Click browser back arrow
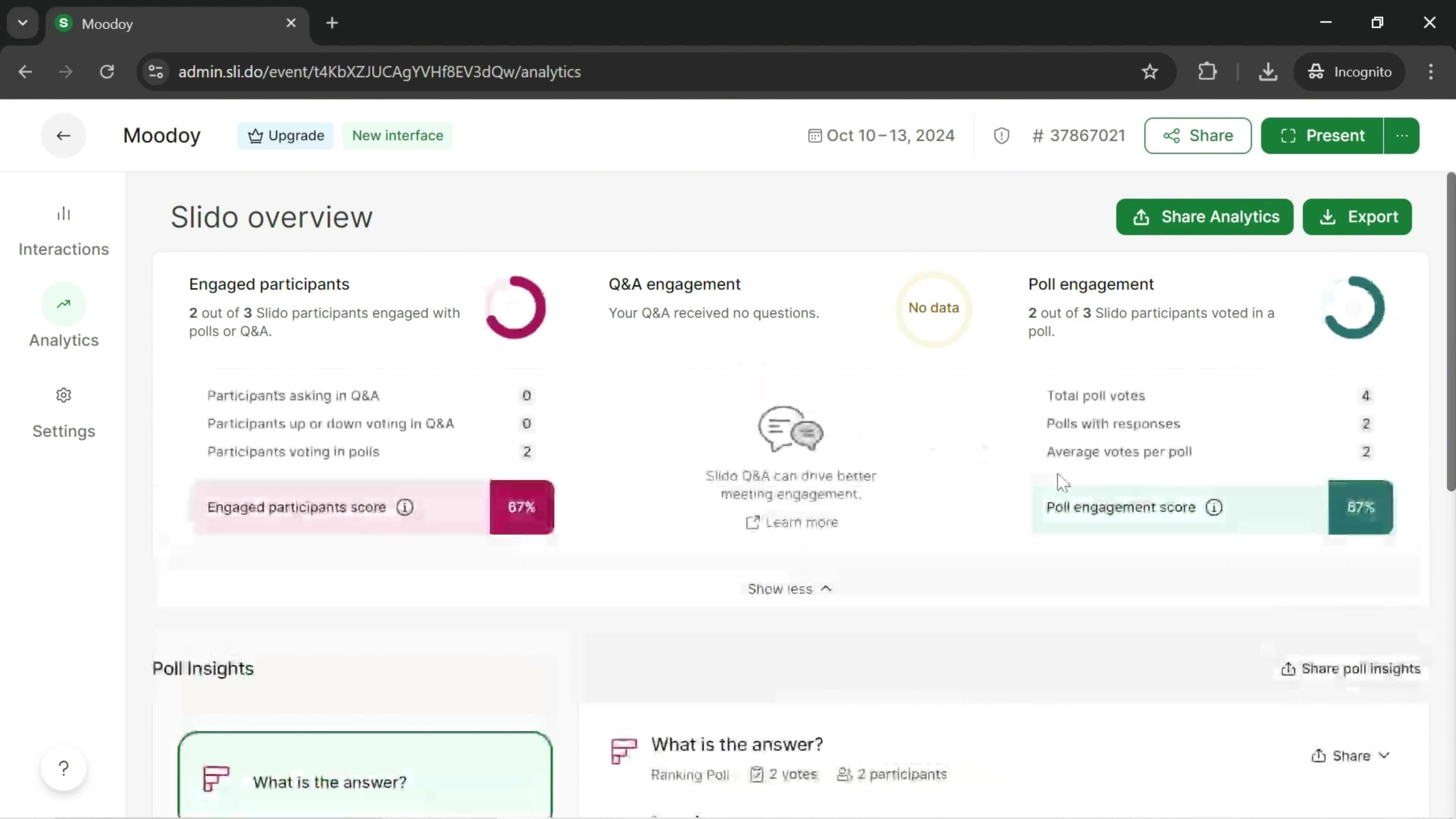 click(x=25, y=72)
